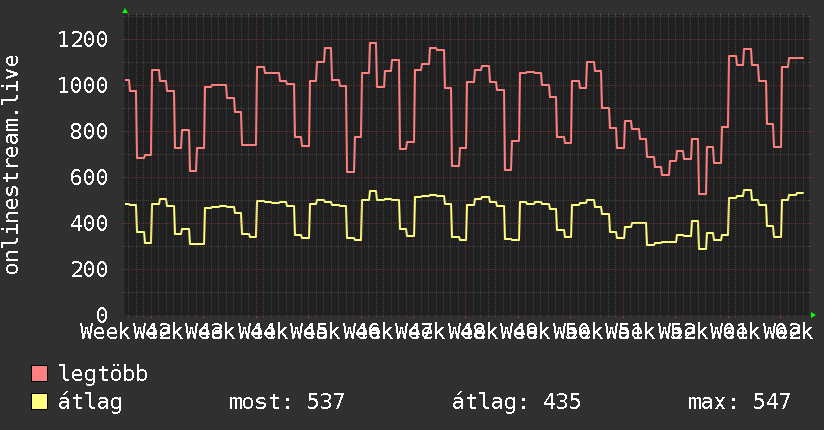Click the y-axis label 400

(89, 223)
